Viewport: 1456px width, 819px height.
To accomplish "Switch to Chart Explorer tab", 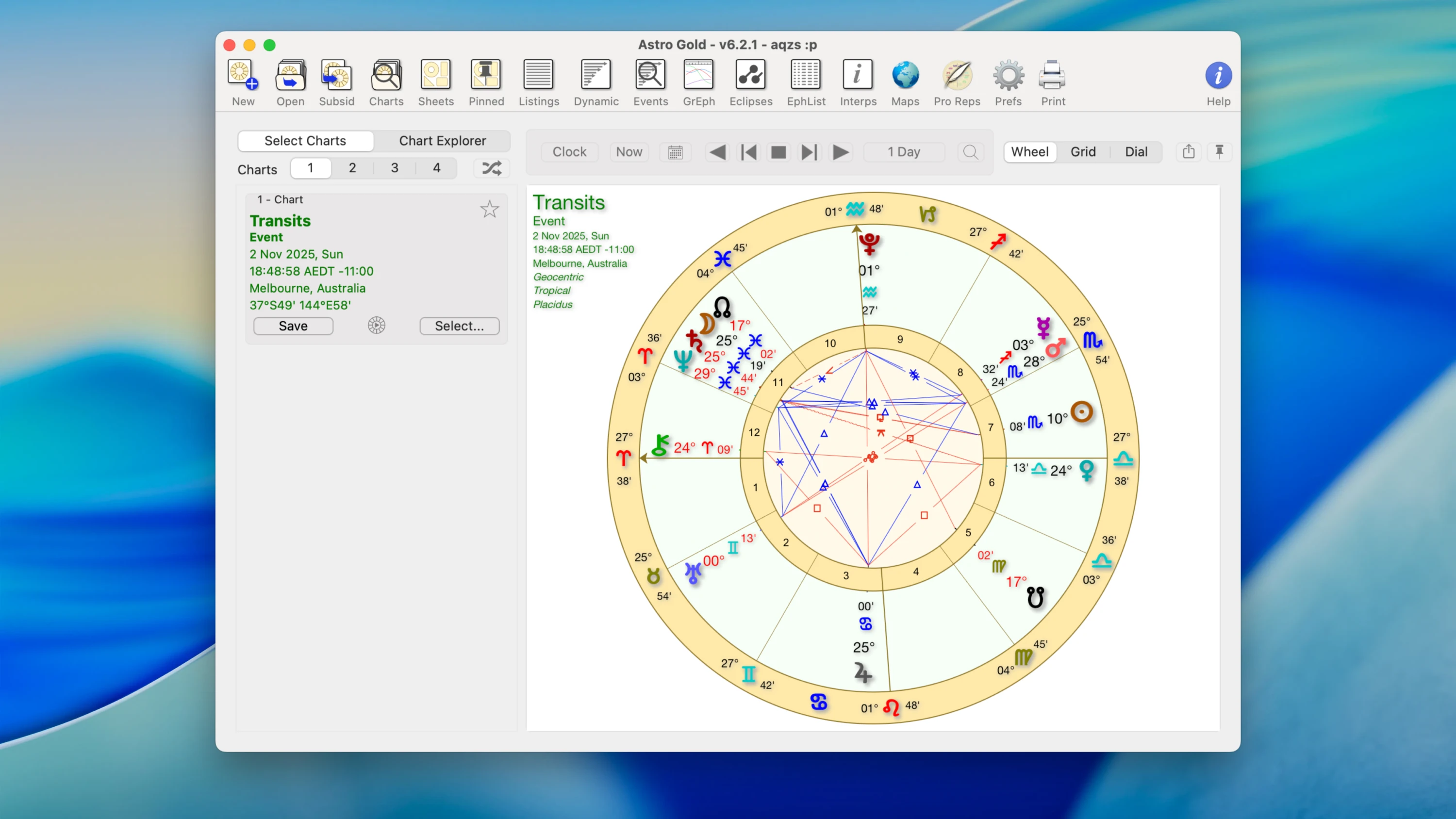I will pyautogui.click(x=442, y=141).
